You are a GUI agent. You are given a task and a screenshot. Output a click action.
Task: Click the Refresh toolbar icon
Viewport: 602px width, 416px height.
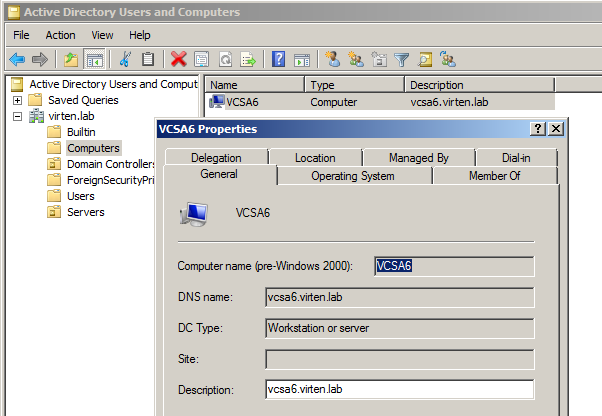coord(225,59)
